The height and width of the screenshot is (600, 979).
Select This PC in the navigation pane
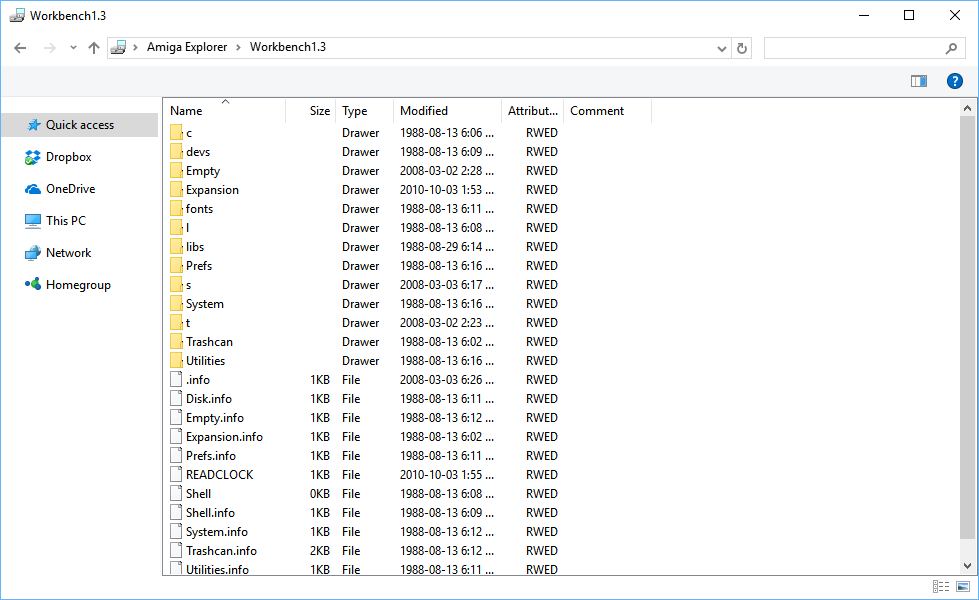(x=66, y=221)
